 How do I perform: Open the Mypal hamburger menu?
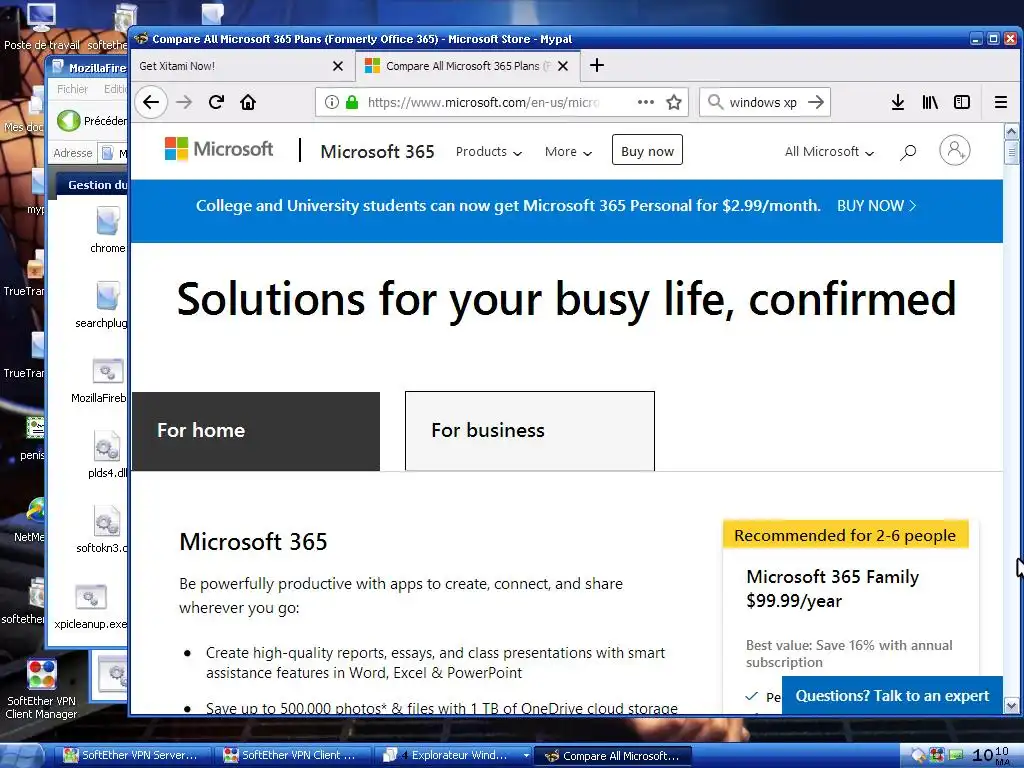tap(1000, 102)
